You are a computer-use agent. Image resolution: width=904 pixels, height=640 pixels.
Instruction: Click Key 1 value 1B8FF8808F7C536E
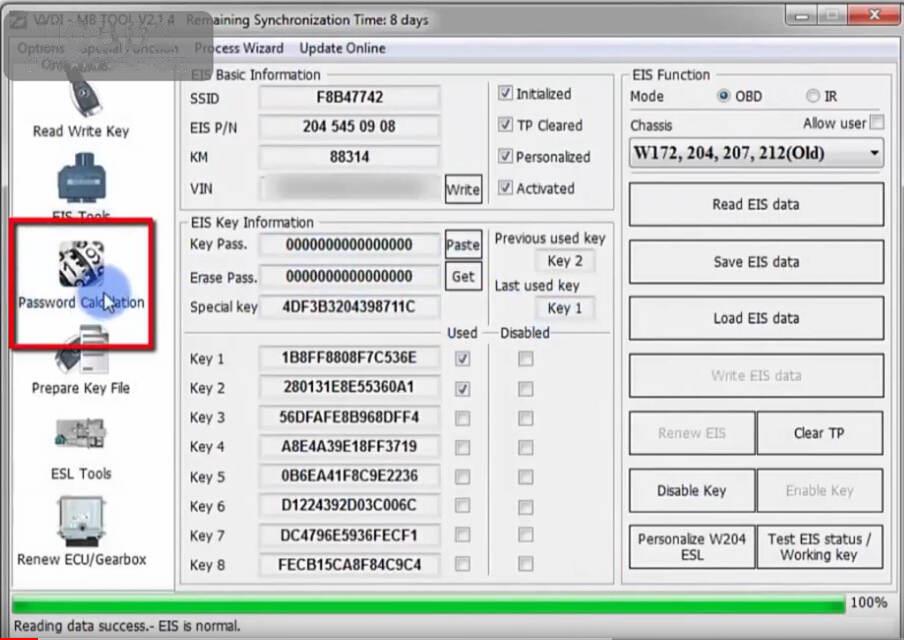349,357
